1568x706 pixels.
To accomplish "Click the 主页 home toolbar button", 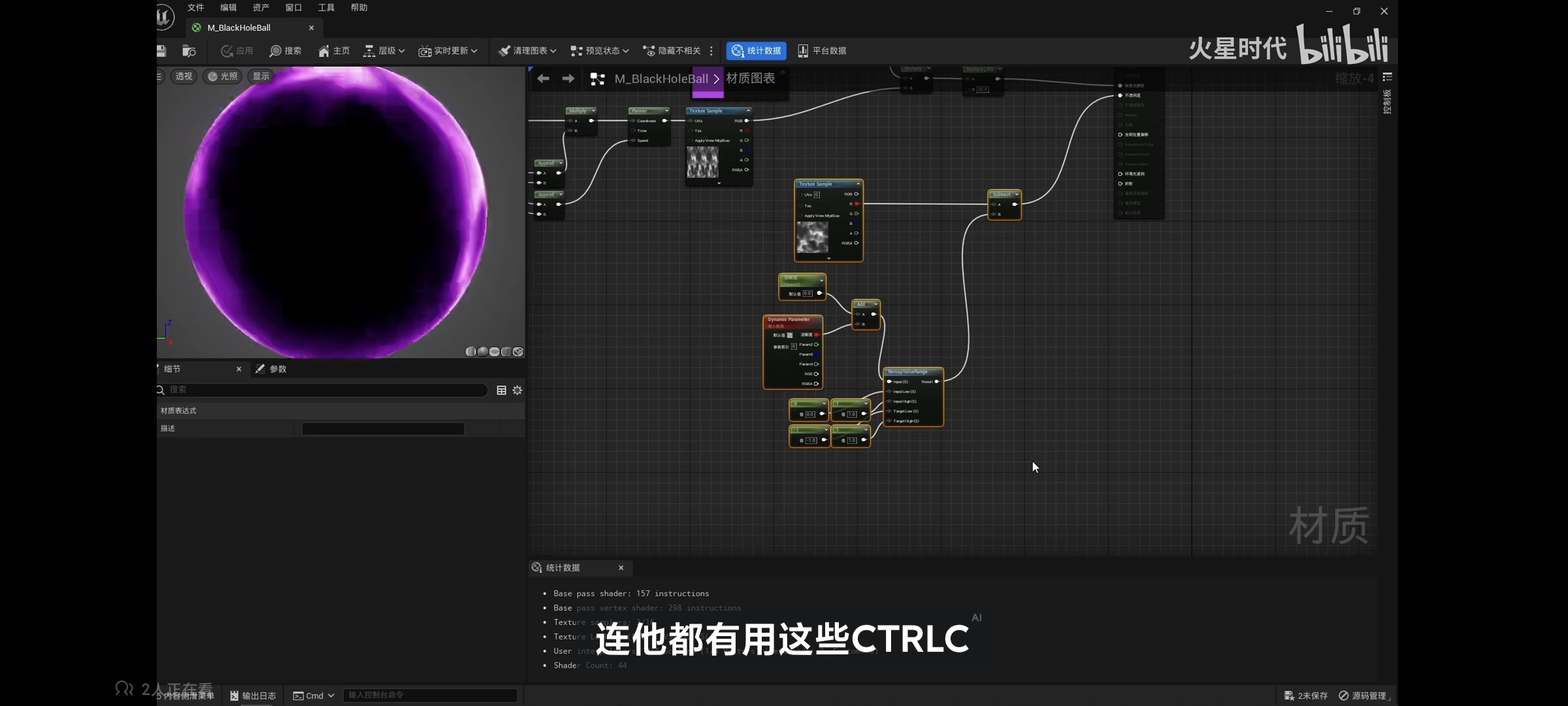I will 334,51.
